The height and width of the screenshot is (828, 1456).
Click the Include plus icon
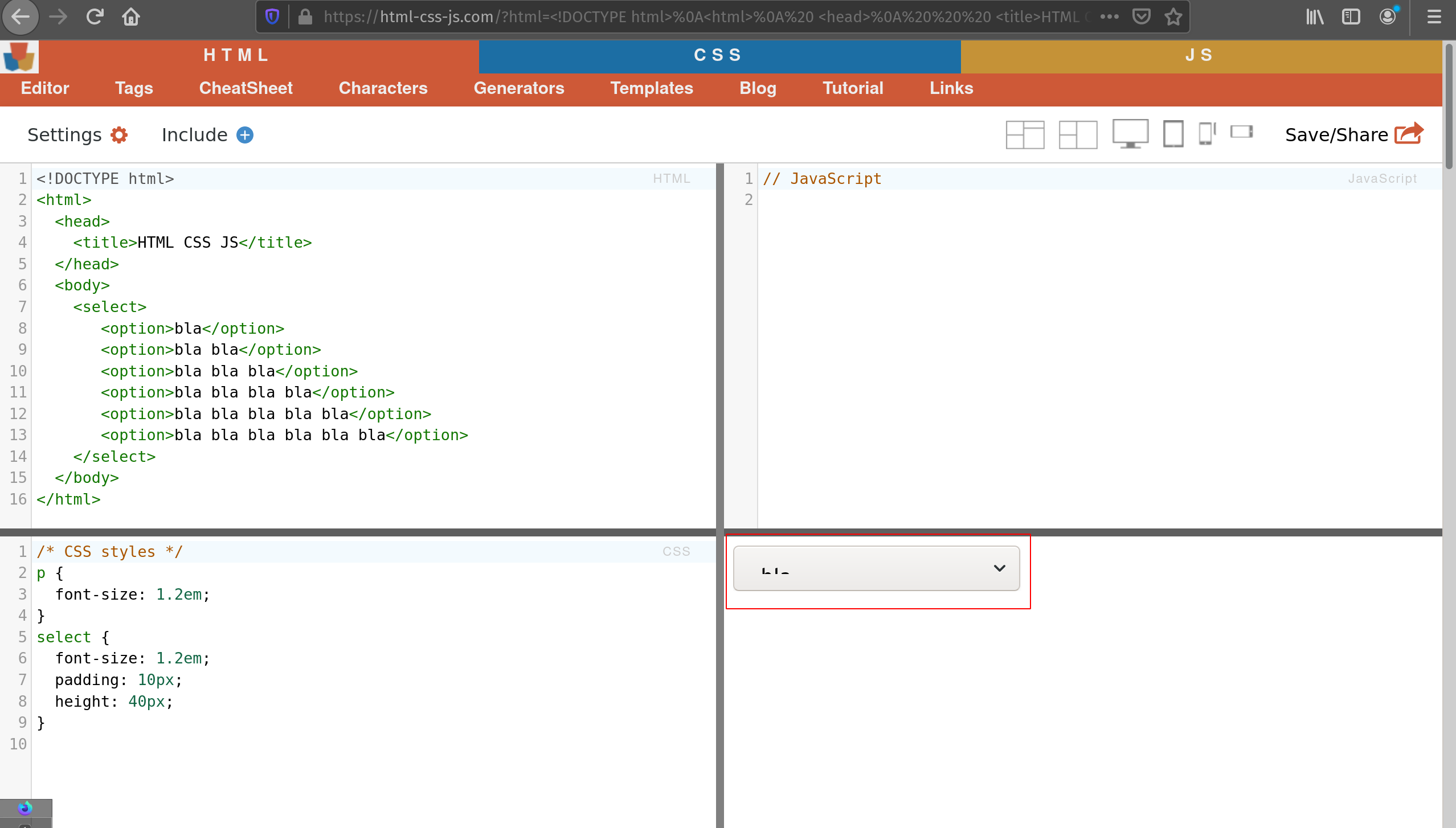coord(245,135)
